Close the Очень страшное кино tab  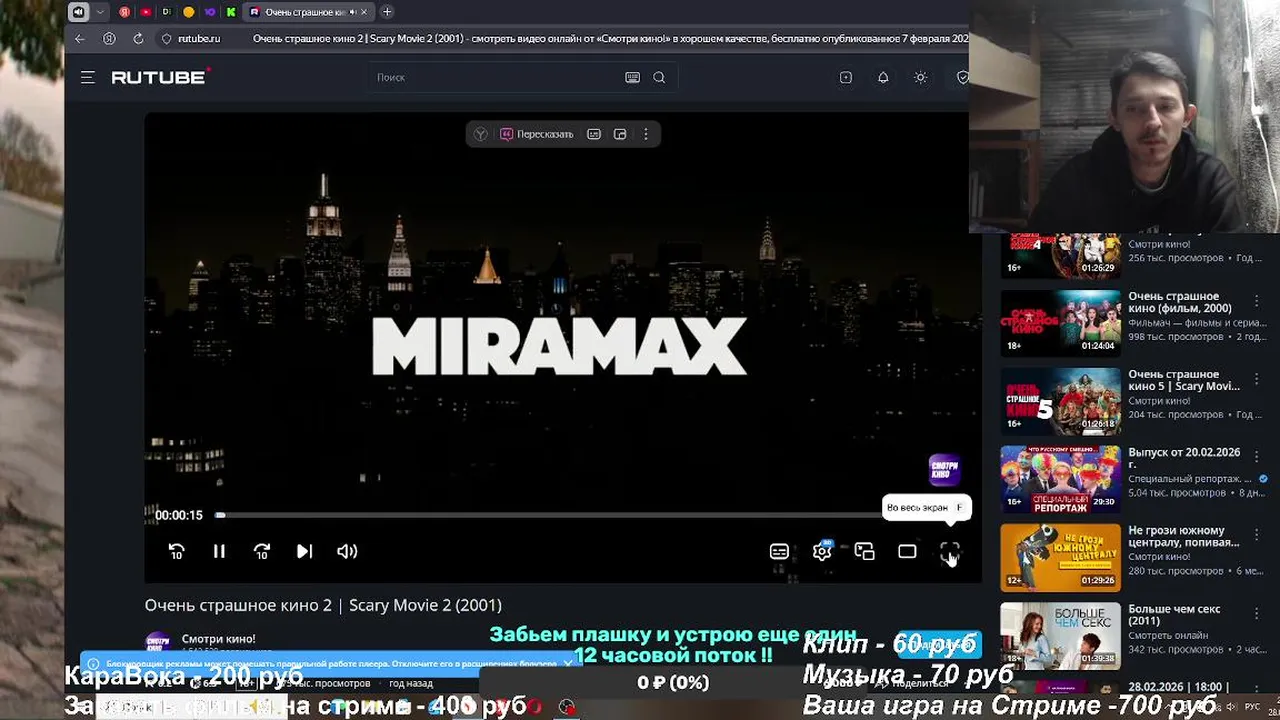click(364, 12)
